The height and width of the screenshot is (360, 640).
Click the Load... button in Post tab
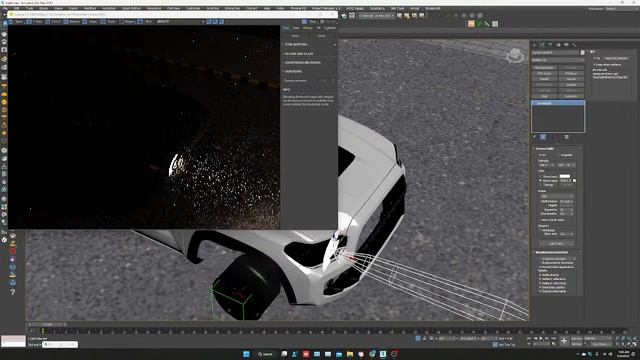pyautogui.click(x=322, y=36)
